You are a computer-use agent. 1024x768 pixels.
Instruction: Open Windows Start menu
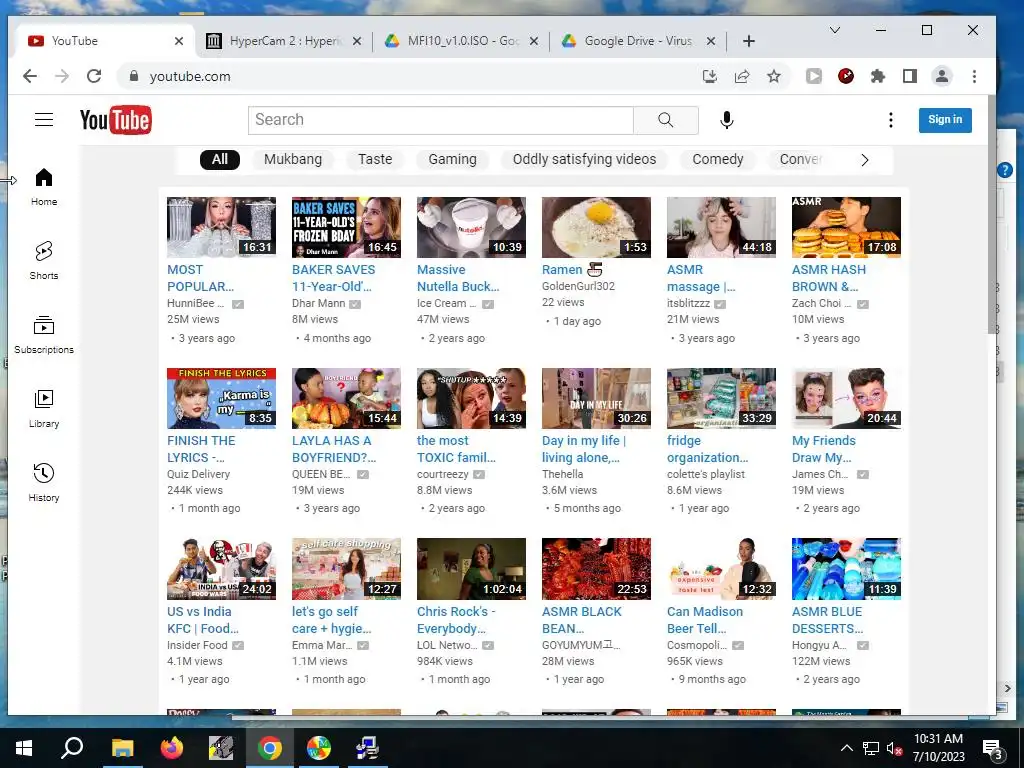24,748
